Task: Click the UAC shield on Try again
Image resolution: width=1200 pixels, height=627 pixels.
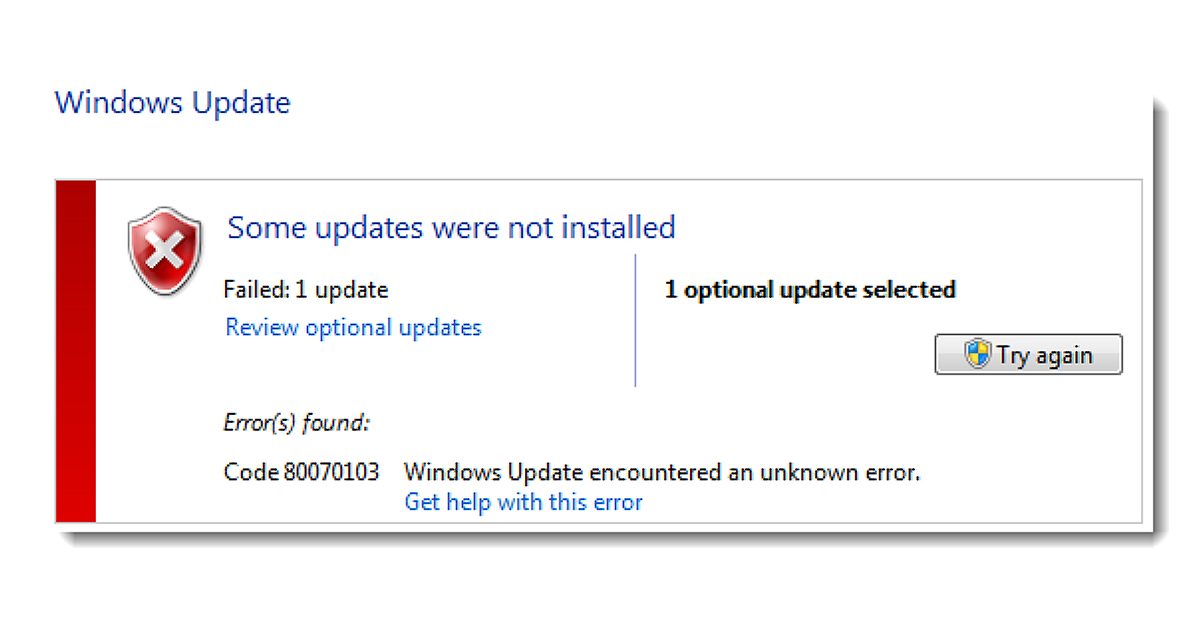Action: coord(977,354)
